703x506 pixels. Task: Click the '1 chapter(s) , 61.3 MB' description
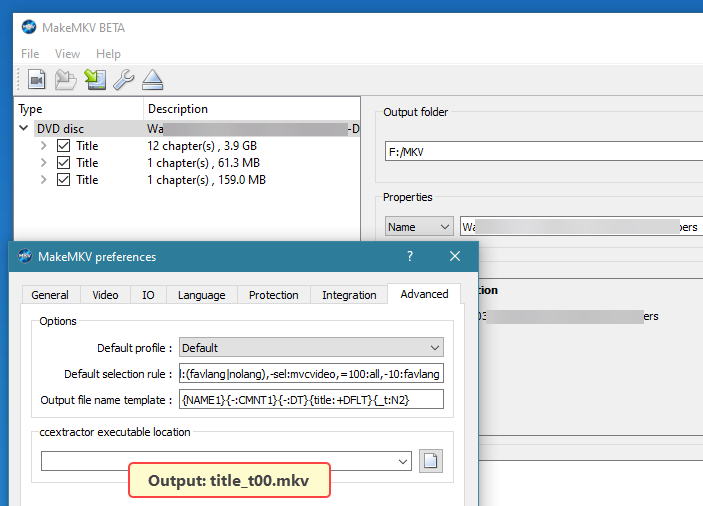click(204, 163)
